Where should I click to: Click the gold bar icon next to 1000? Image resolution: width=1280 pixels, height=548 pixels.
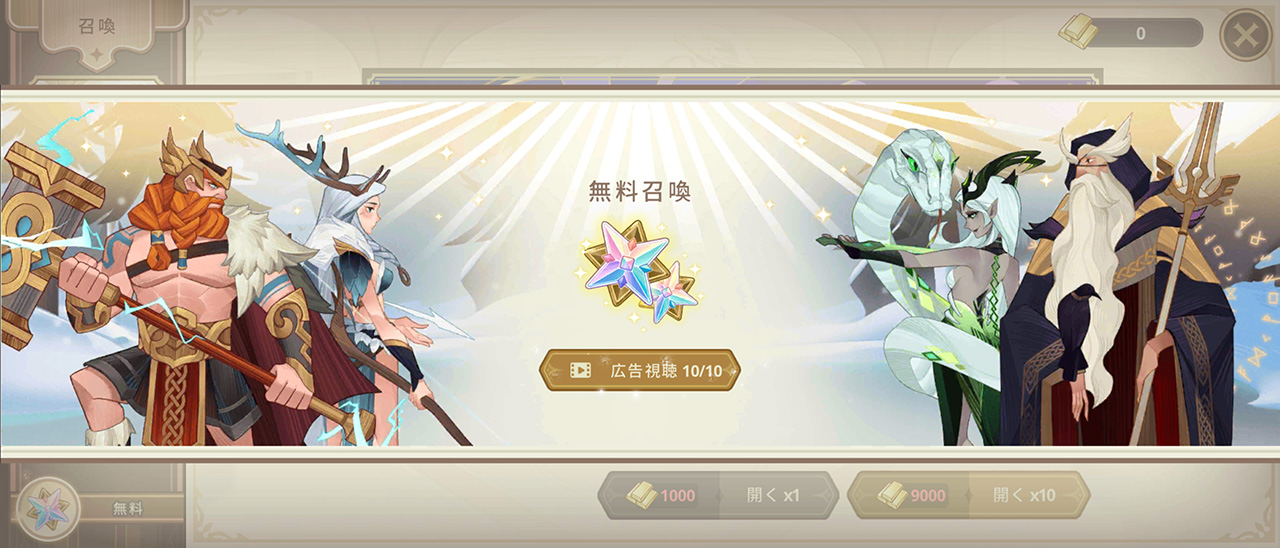(642, 494)
